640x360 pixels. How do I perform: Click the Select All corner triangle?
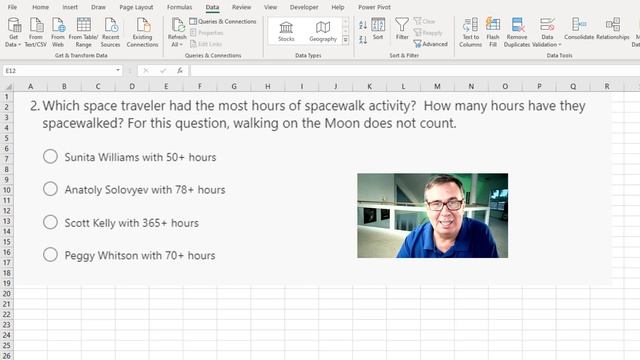coord(8,86)
